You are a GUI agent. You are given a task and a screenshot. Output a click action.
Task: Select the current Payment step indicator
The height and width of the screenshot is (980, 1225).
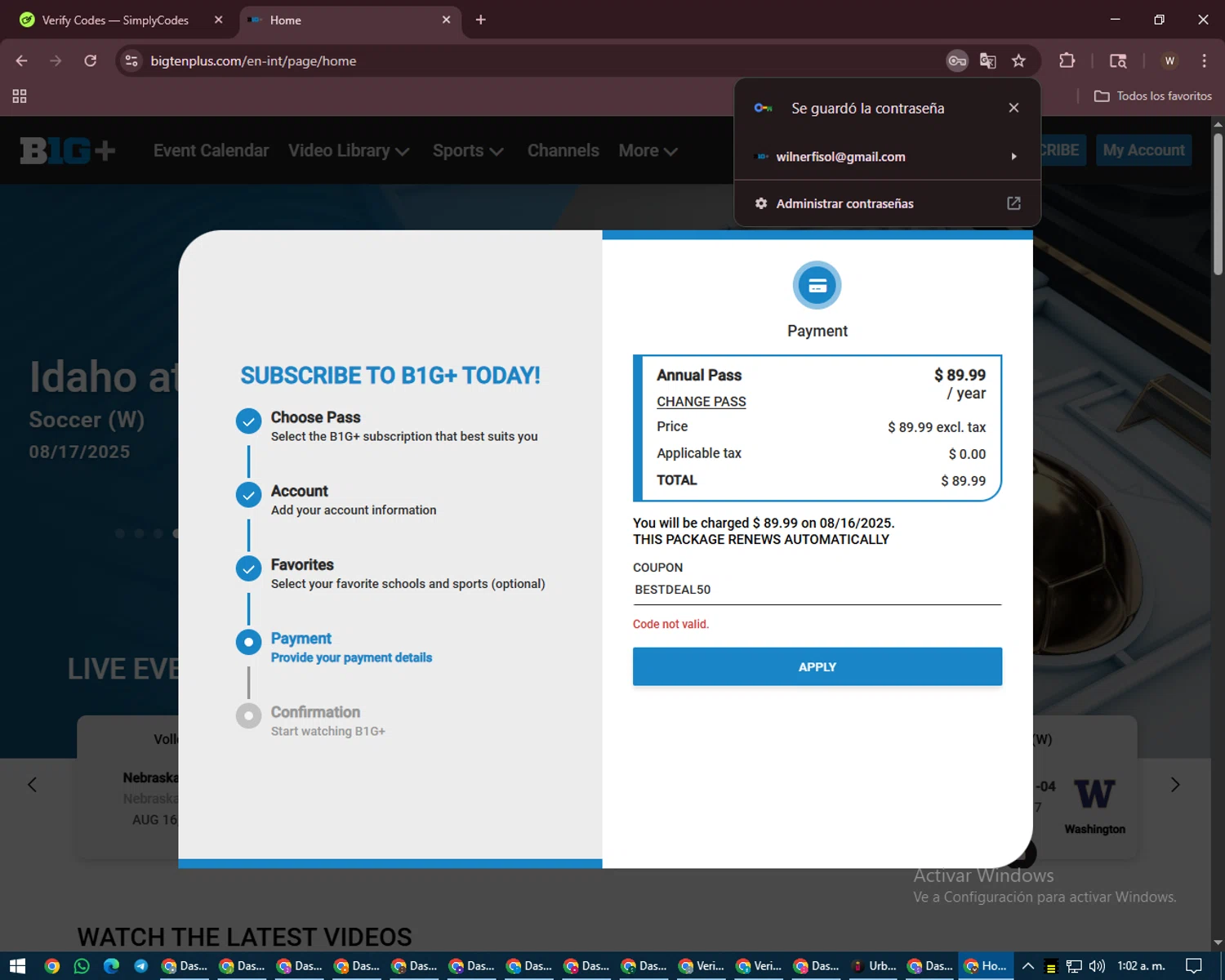click(248, 643)
